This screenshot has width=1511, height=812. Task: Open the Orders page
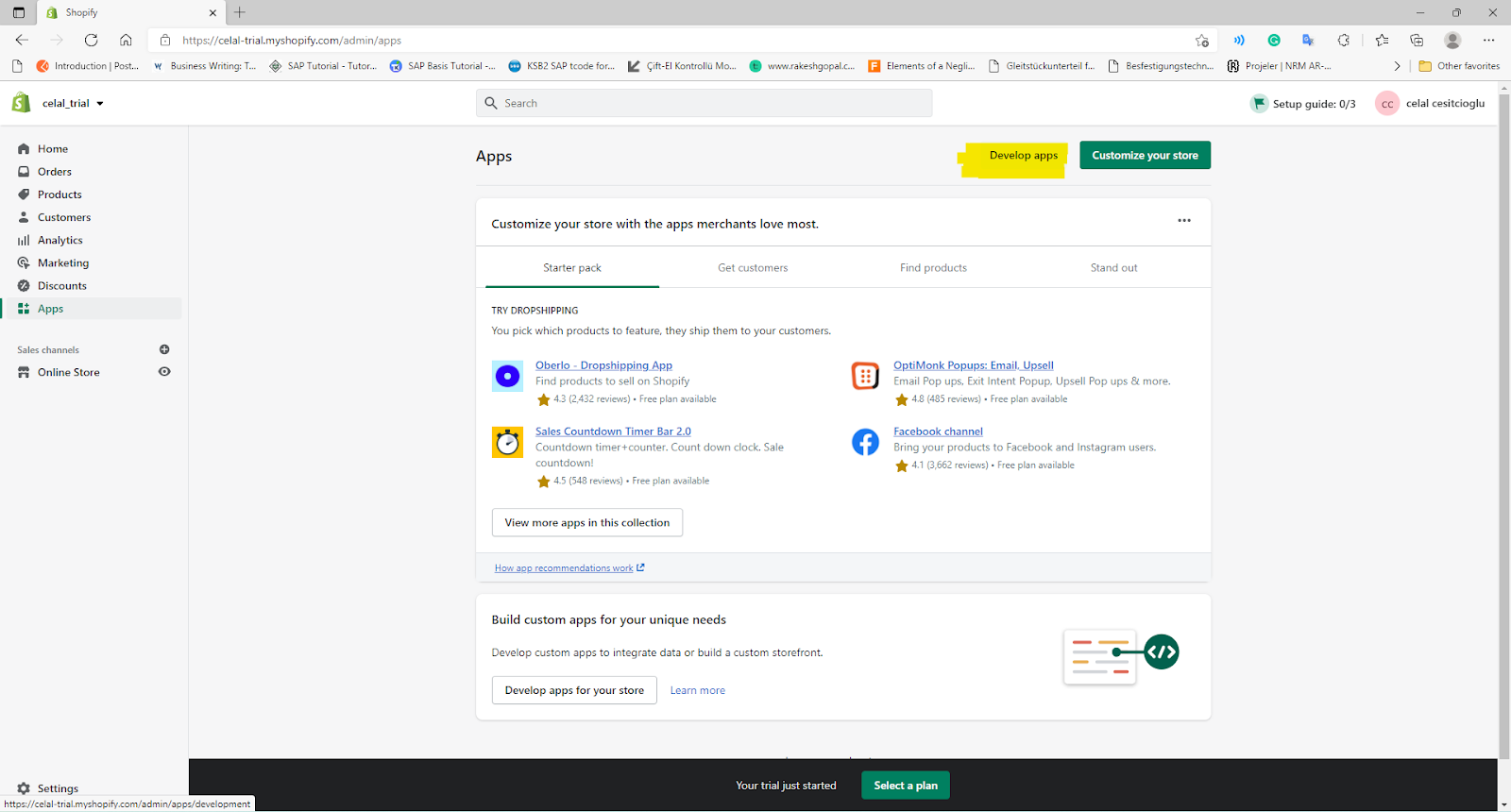click(x=54, y=172)
